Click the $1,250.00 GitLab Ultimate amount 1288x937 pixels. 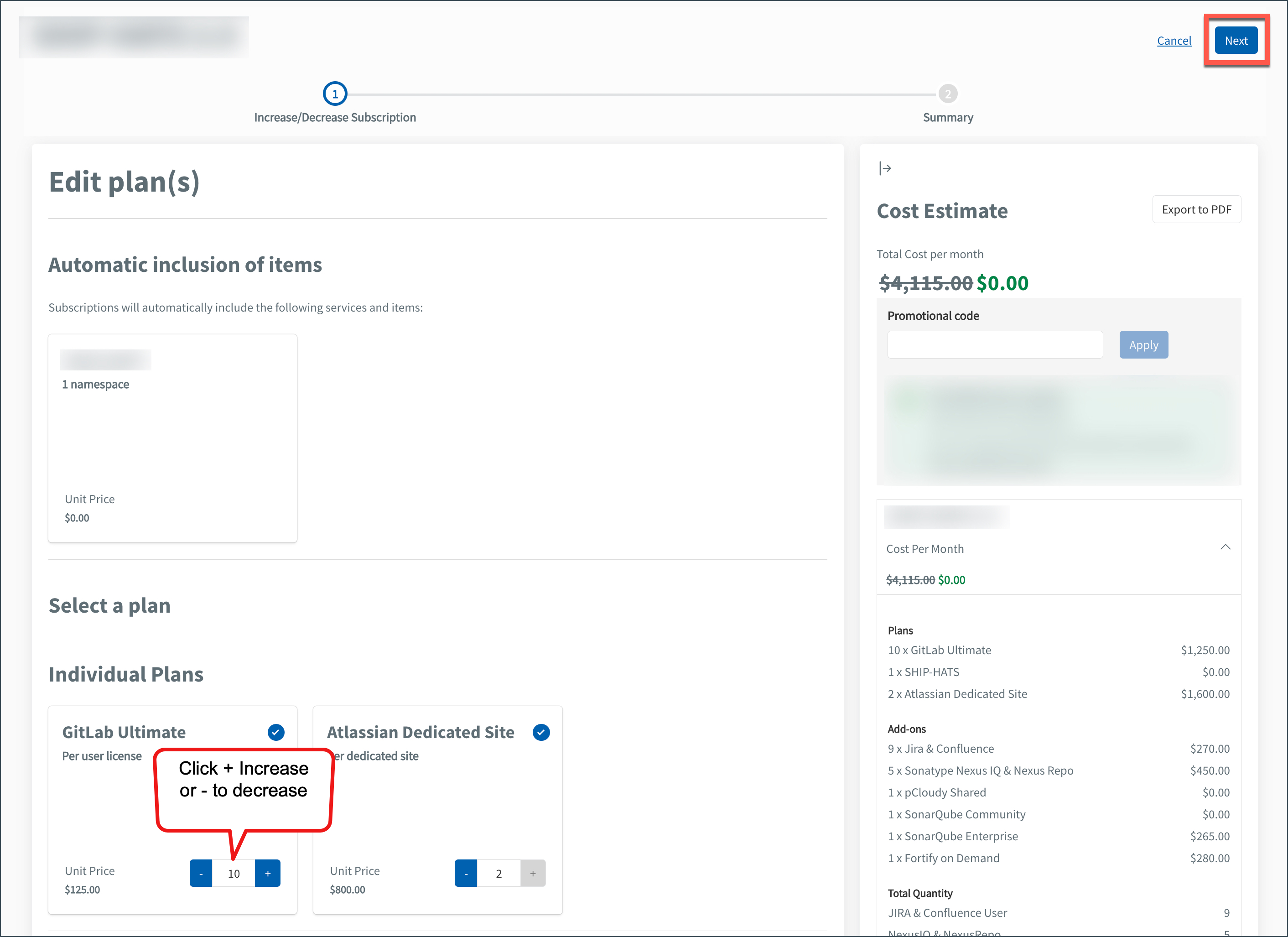pyautogui.click(x=1205, y=650)
